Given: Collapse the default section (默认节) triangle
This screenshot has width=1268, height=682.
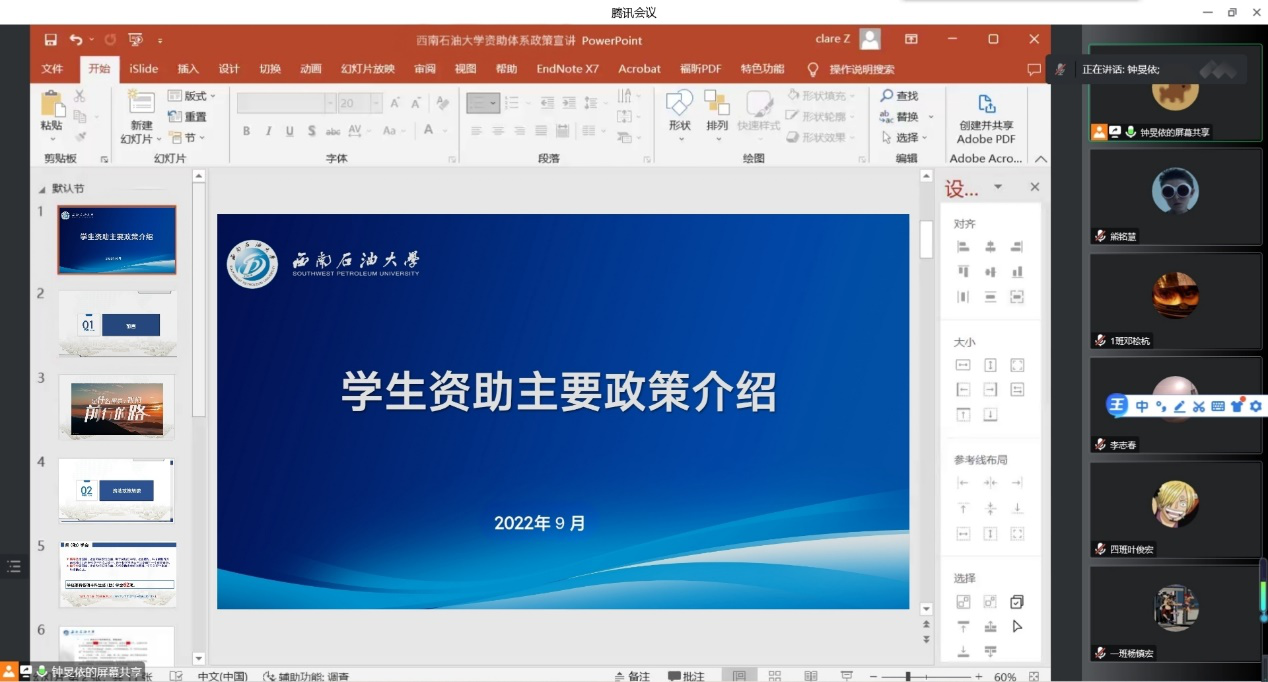Looking at the screenshot, I should (42, 189).
